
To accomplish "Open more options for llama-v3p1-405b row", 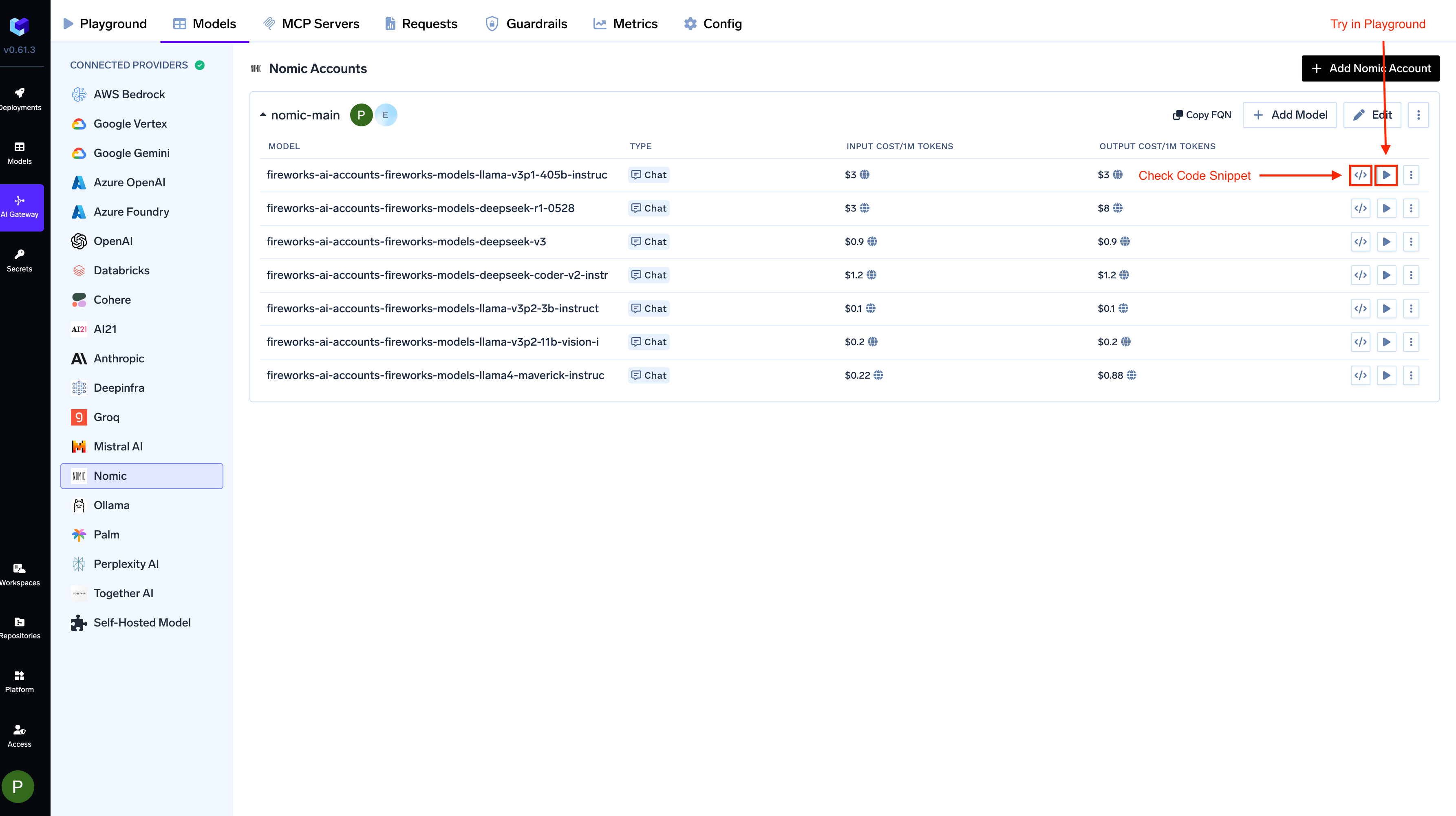I will [1410, 175].
